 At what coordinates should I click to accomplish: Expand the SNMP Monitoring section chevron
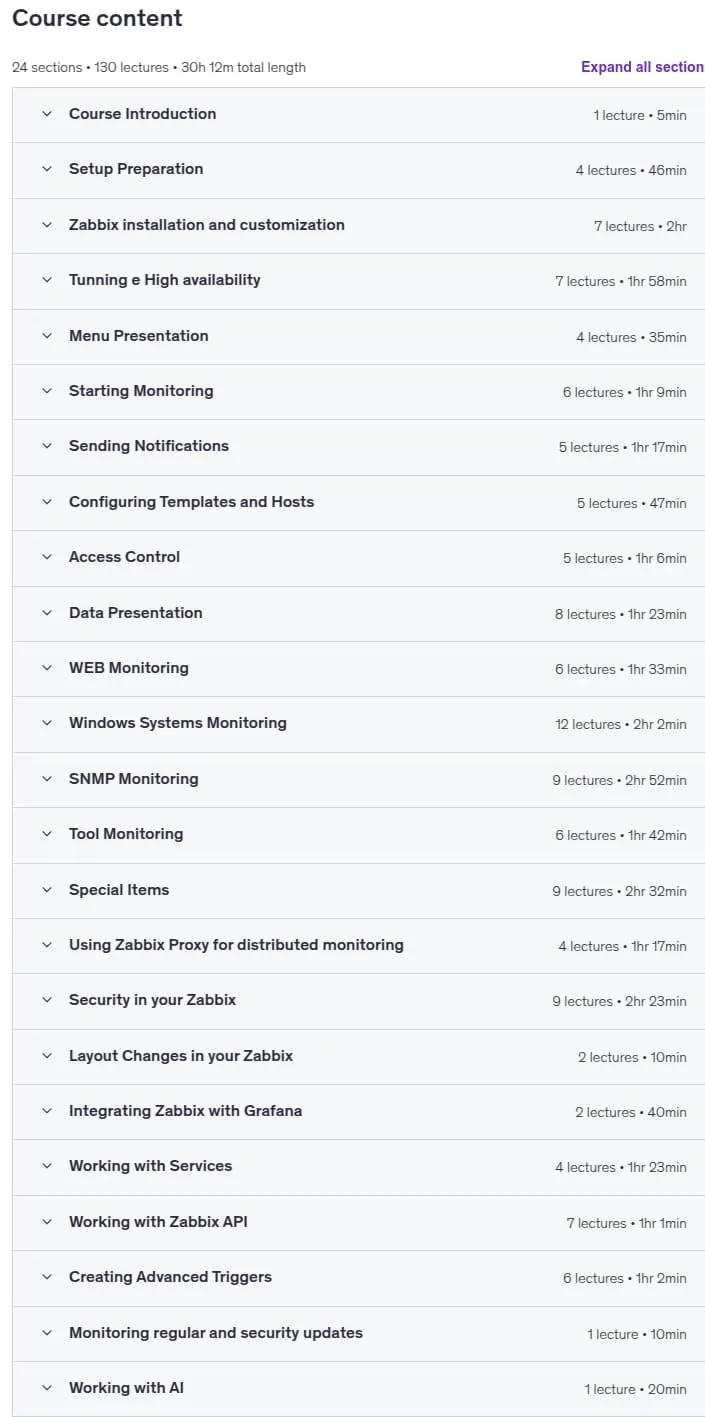[46, 779]
